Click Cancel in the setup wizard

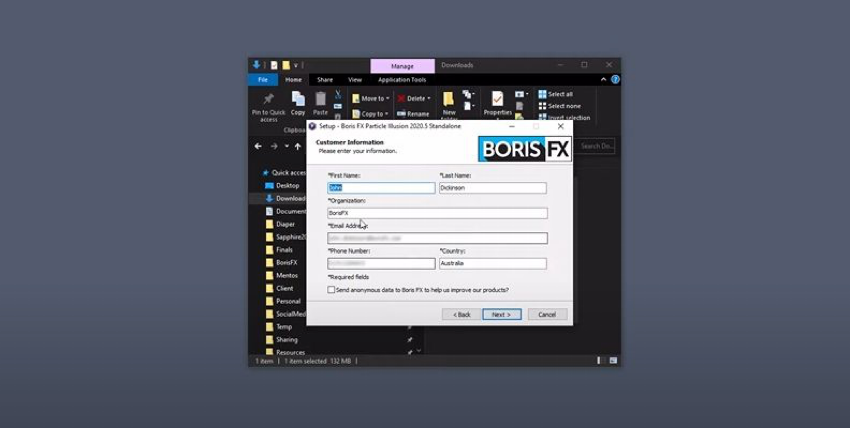(548, 314)
